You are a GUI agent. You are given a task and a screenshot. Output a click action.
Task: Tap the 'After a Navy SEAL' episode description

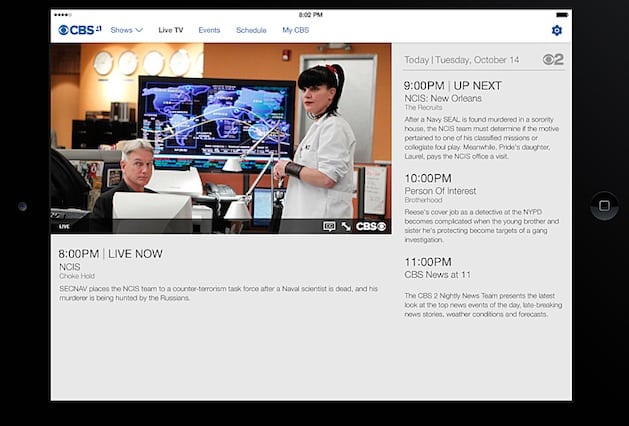coord(481,138)
